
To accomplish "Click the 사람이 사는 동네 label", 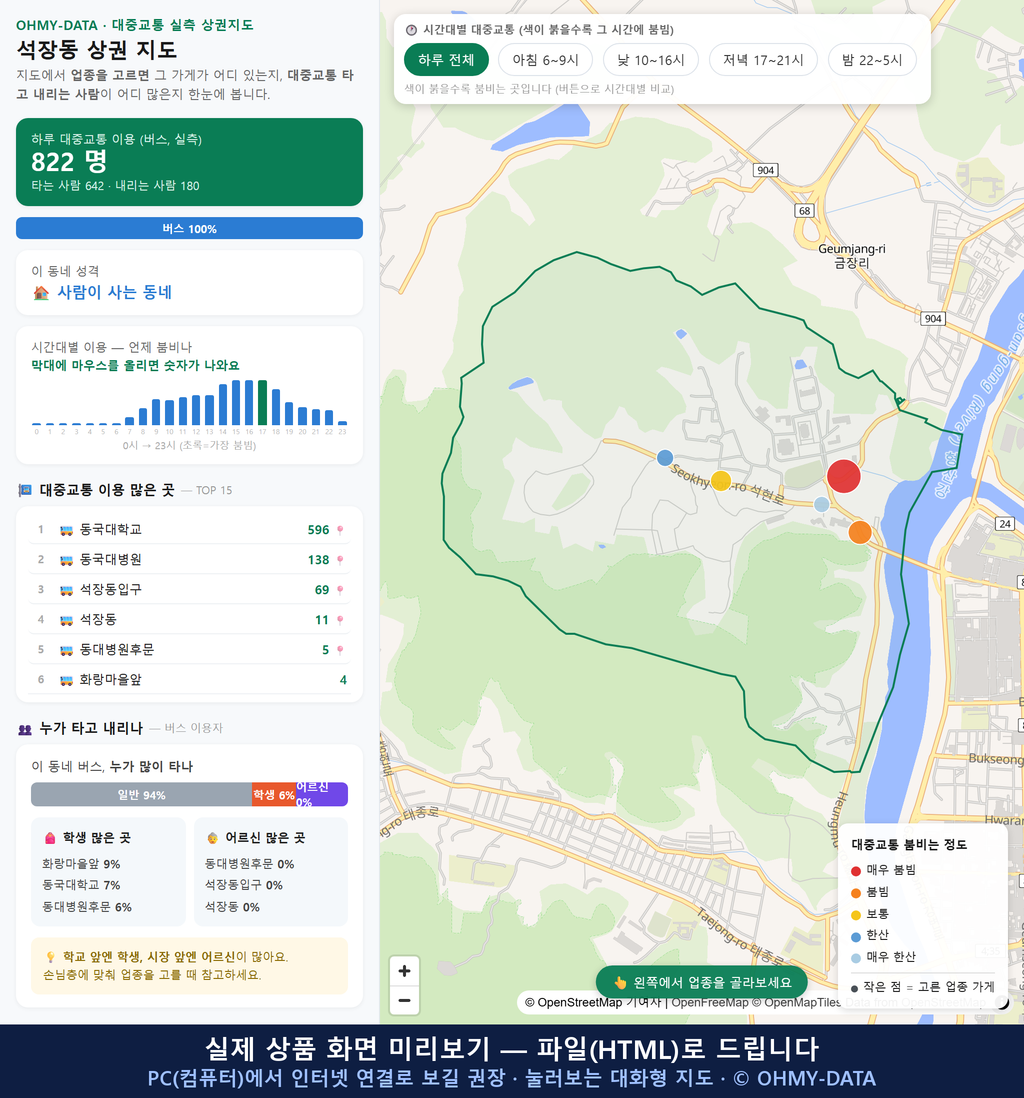I will (x=115, y=293).
